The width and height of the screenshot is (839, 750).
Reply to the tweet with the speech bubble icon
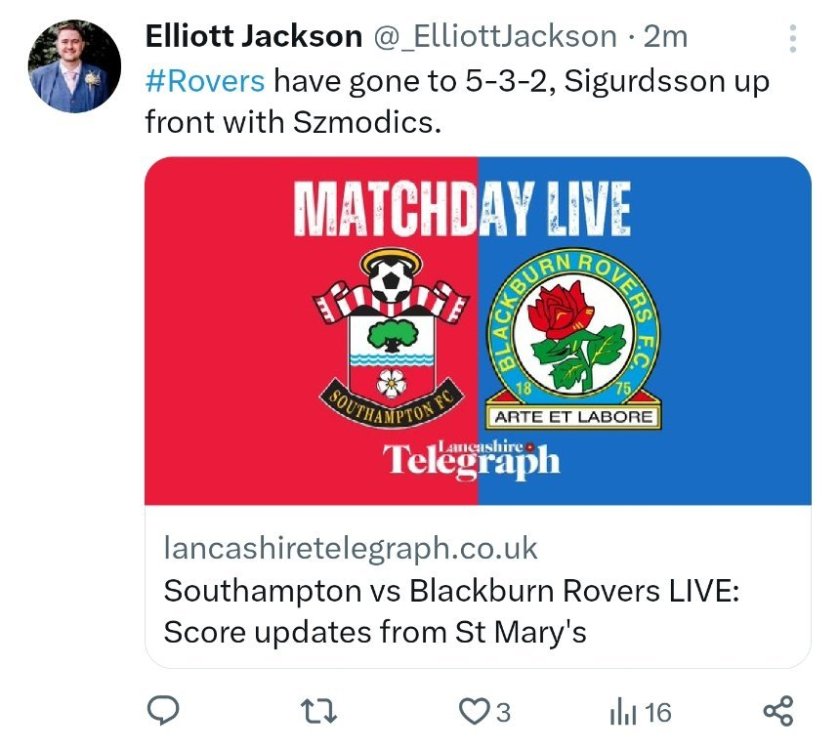(x=163, y=711)
